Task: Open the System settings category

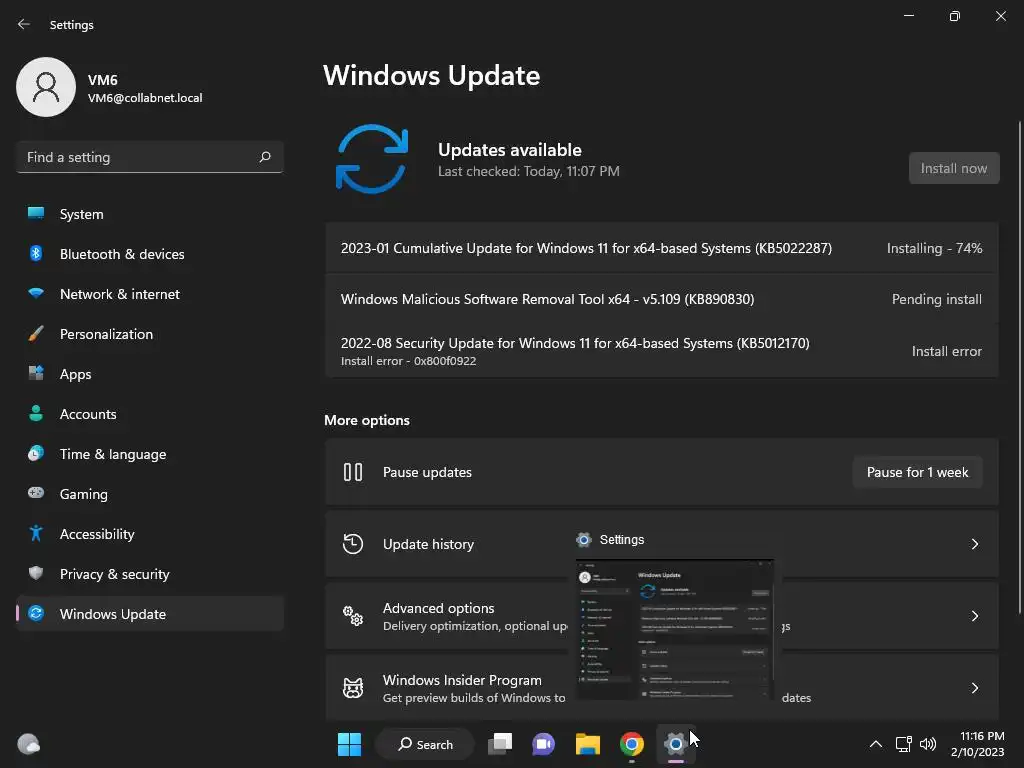Action: pos(150,214)
